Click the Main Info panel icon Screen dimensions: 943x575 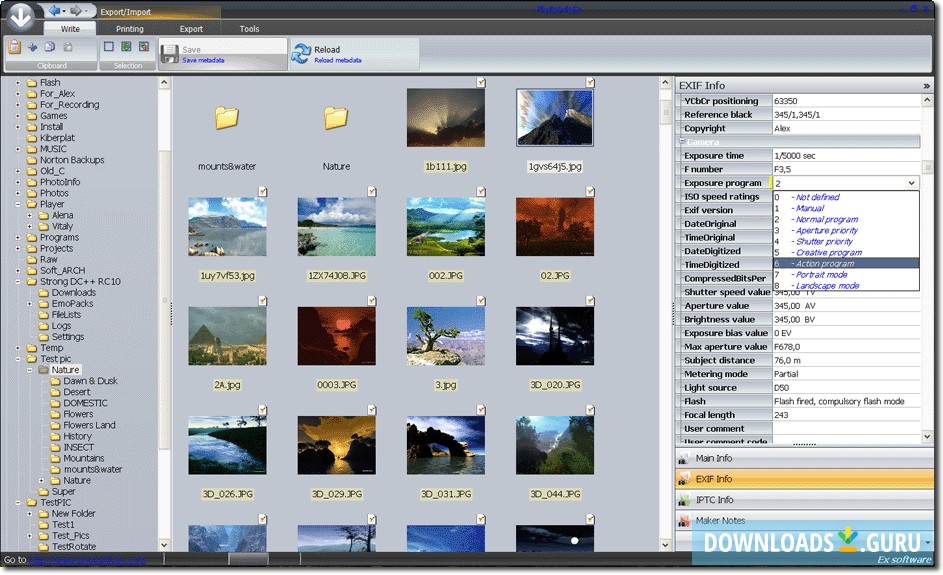click(685, 458)
